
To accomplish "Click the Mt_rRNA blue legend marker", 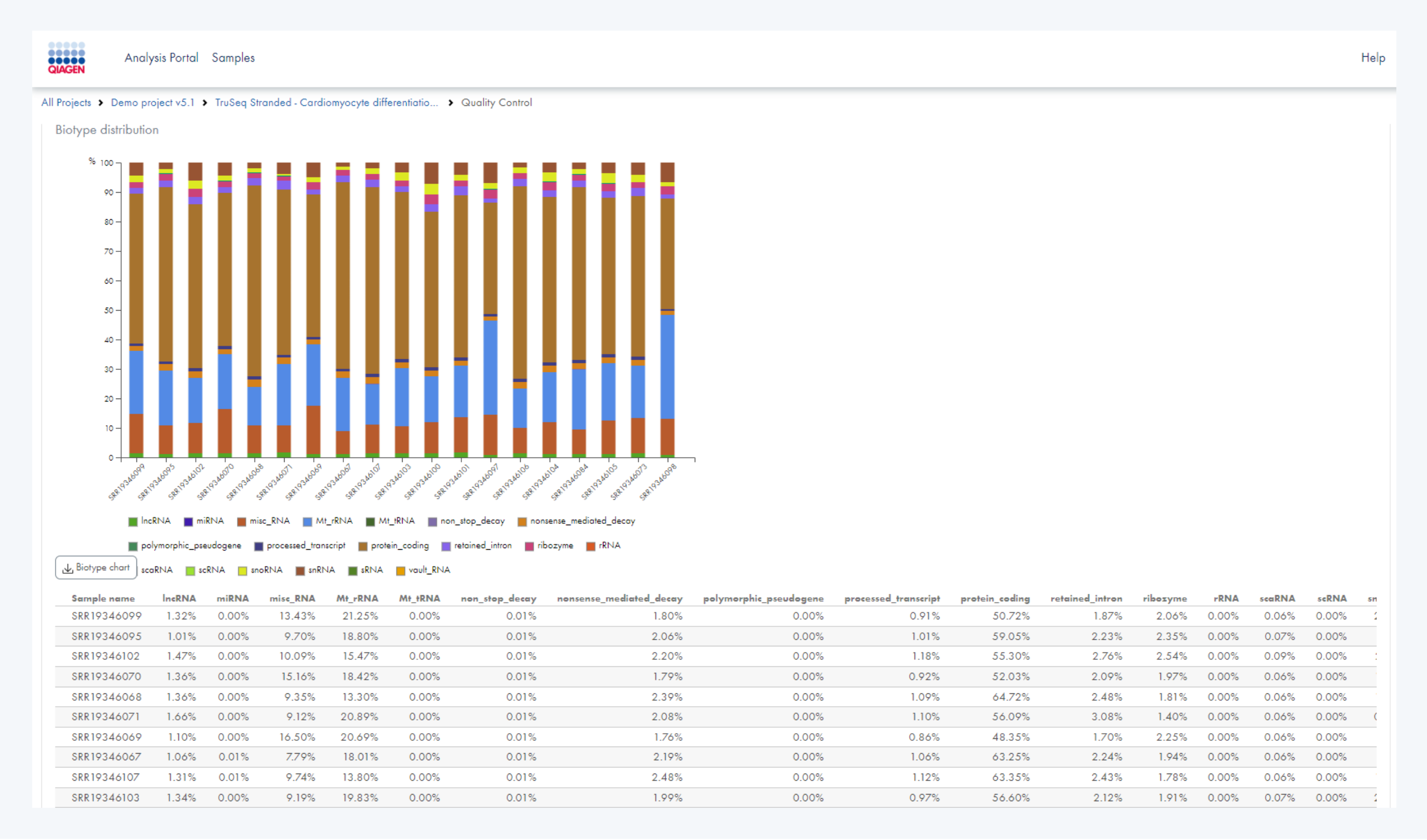I will pos(308,522).
